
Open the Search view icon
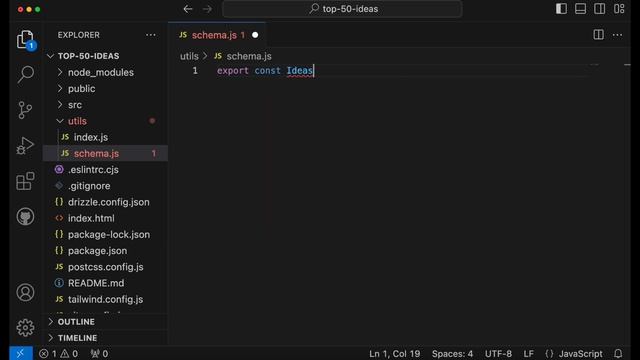pos(25,75)
